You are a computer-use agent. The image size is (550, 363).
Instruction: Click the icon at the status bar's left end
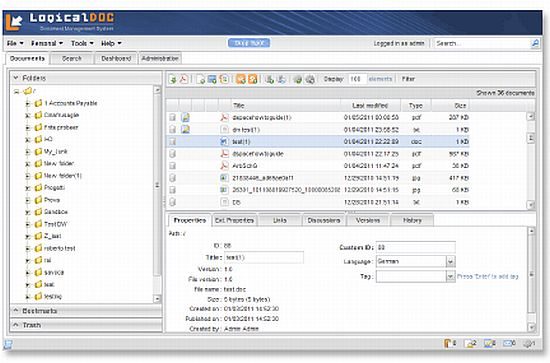(8, 344)
